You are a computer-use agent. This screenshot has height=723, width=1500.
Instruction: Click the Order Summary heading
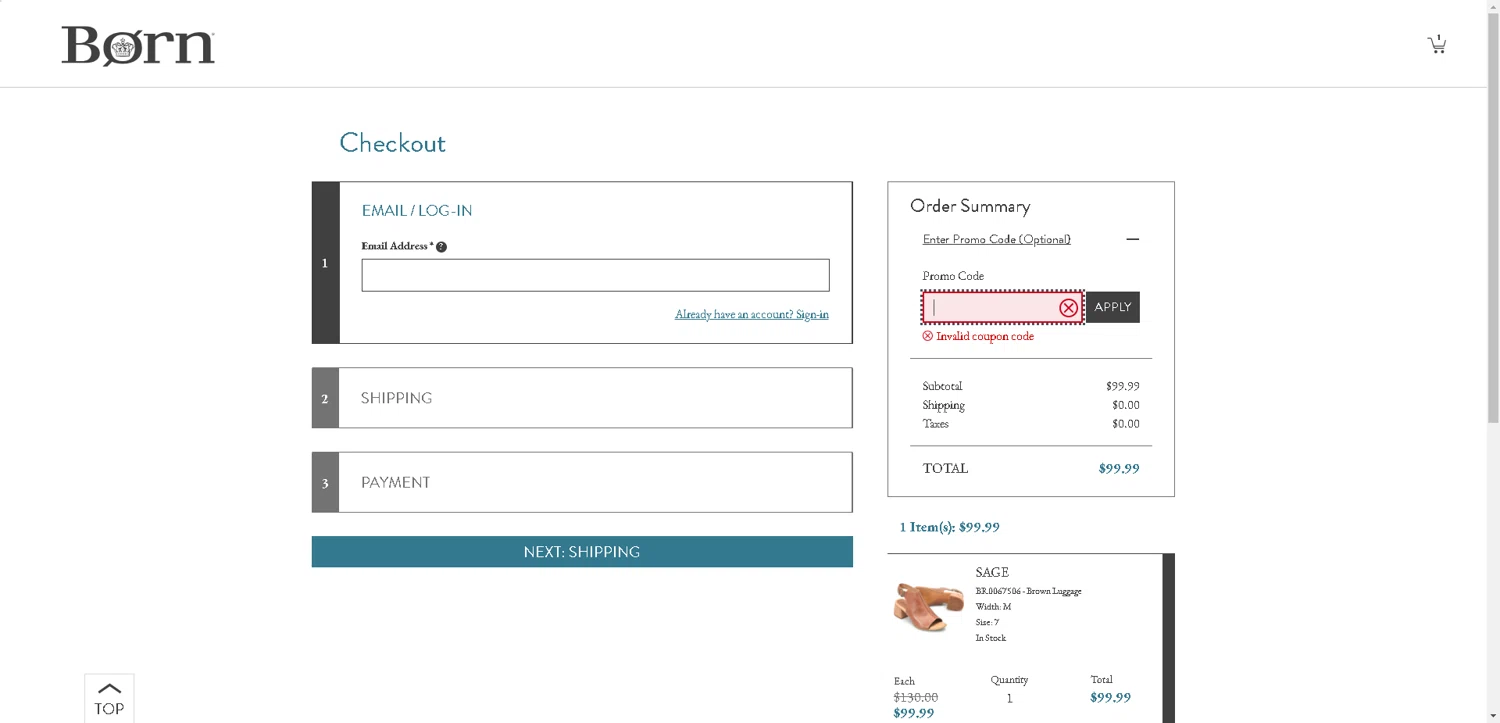point(970,206)
